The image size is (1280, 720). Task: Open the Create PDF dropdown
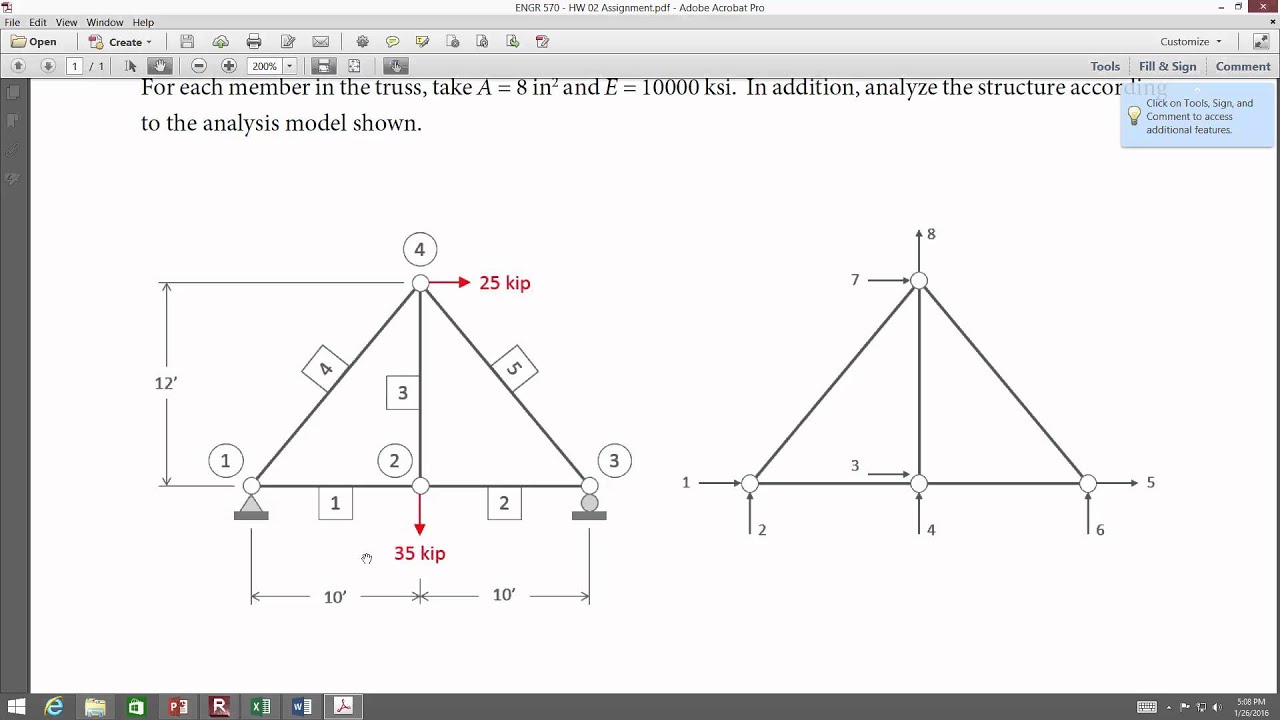(120, 42)
